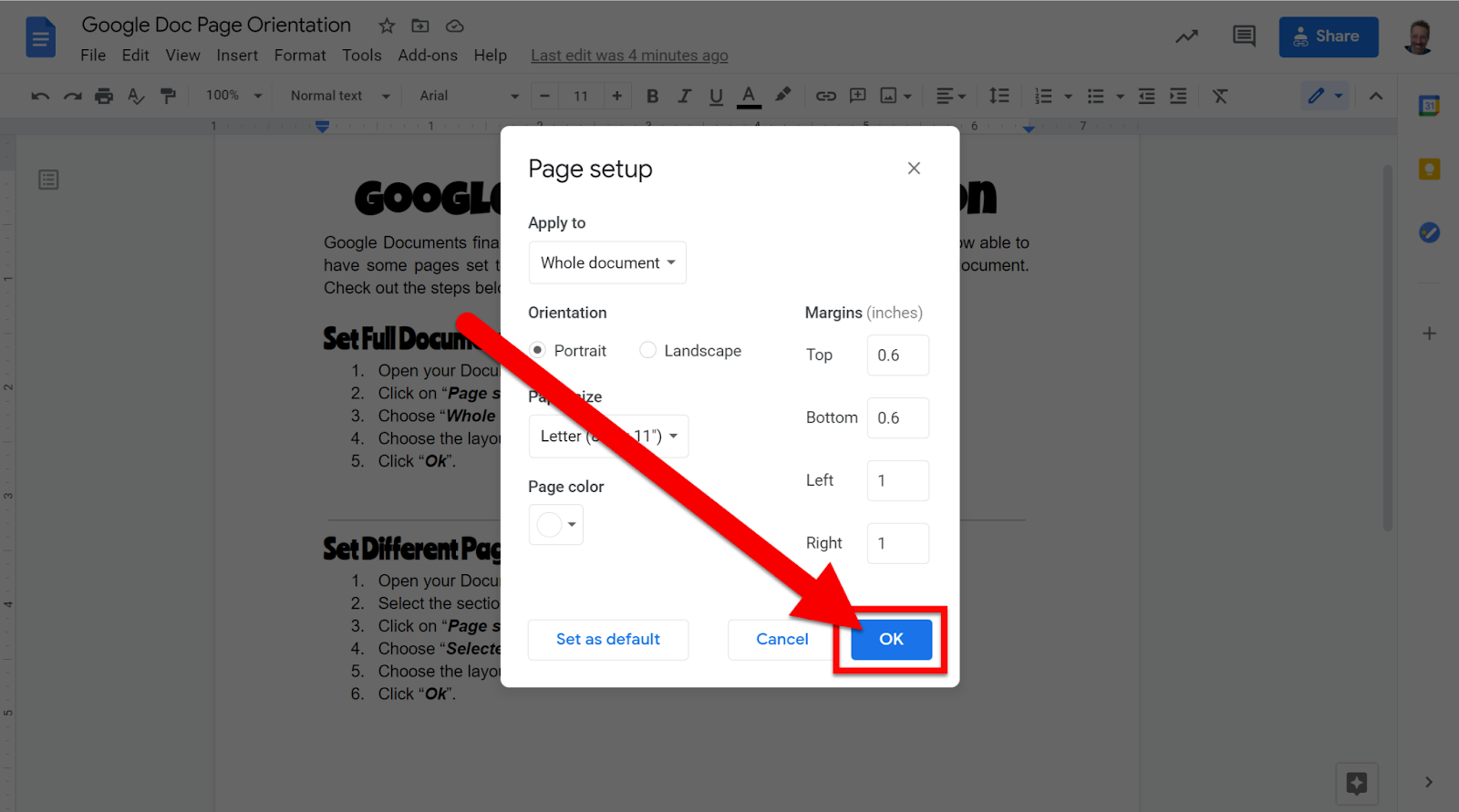Open the Tools menu

[x=362, y=56]
